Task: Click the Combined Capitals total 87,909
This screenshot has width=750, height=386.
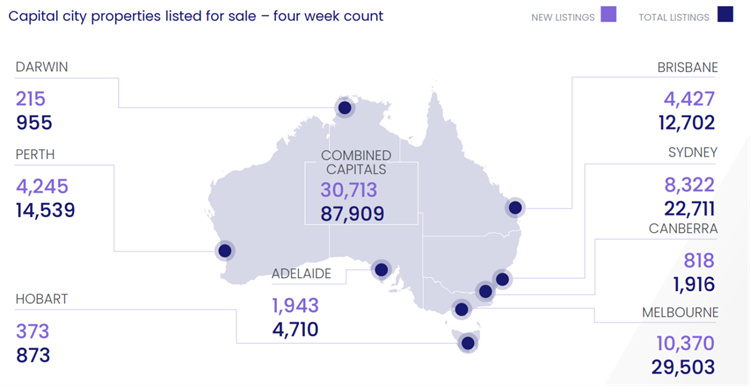Action: pos(352,214)
